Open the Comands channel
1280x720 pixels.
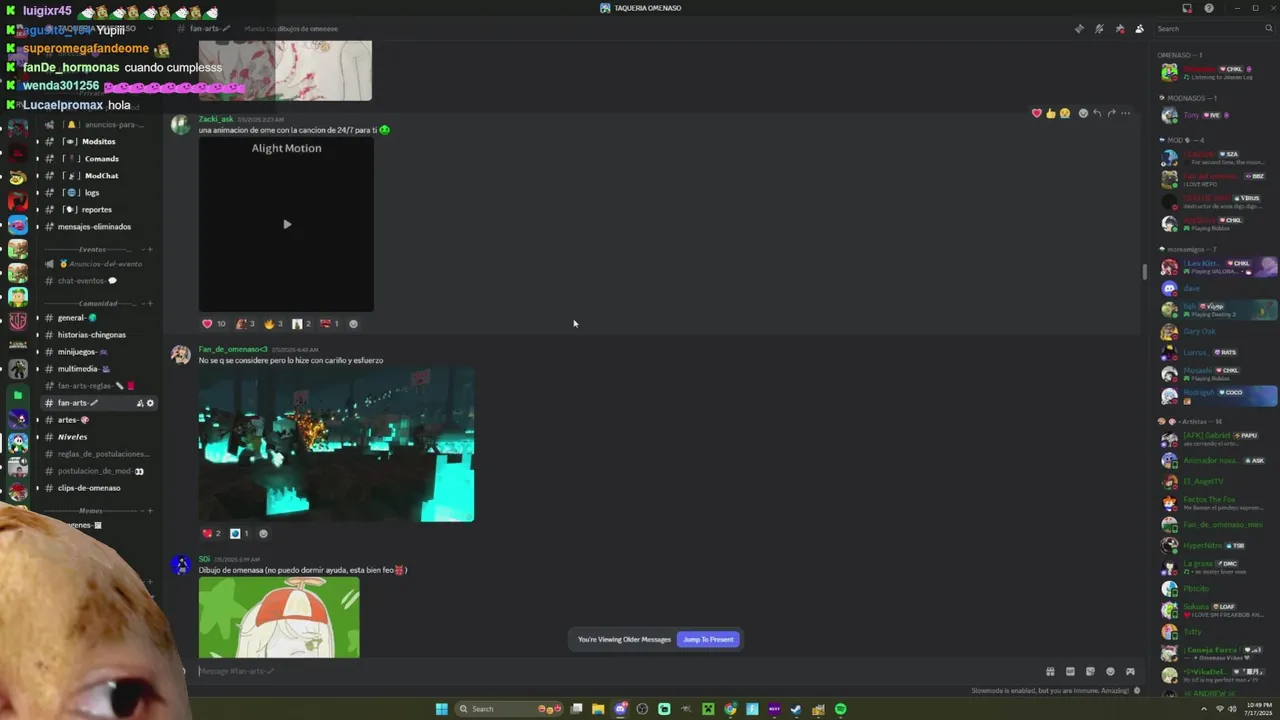97,159
